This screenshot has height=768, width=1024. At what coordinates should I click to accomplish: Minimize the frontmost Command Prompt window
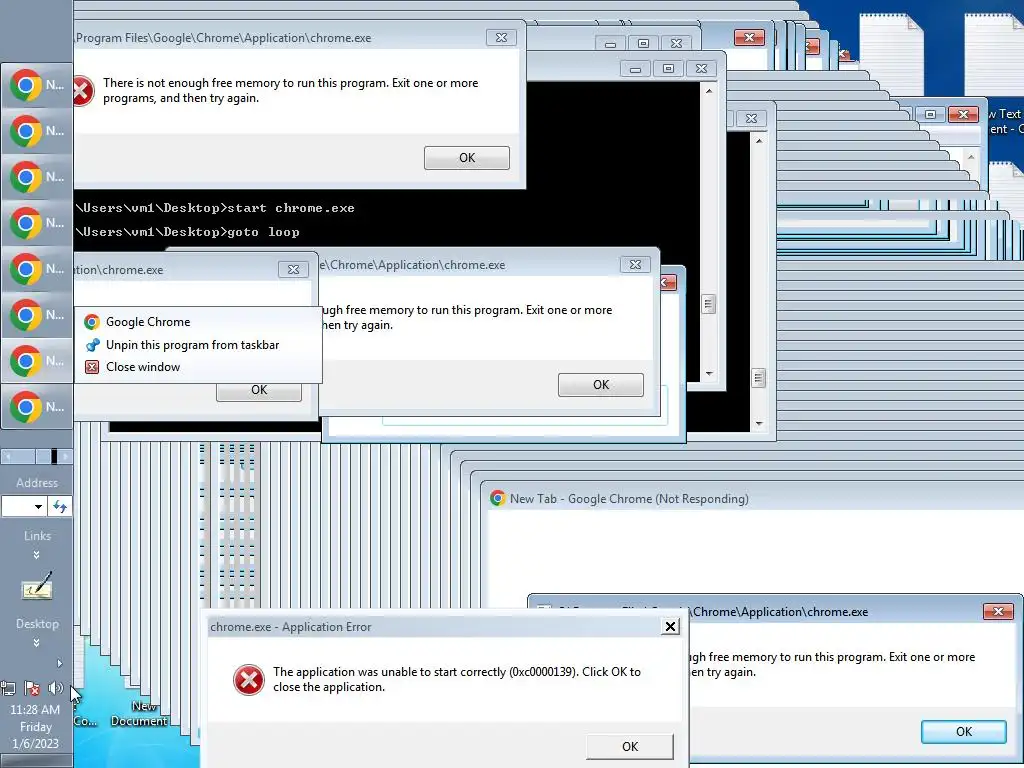[x=635, y=69]
